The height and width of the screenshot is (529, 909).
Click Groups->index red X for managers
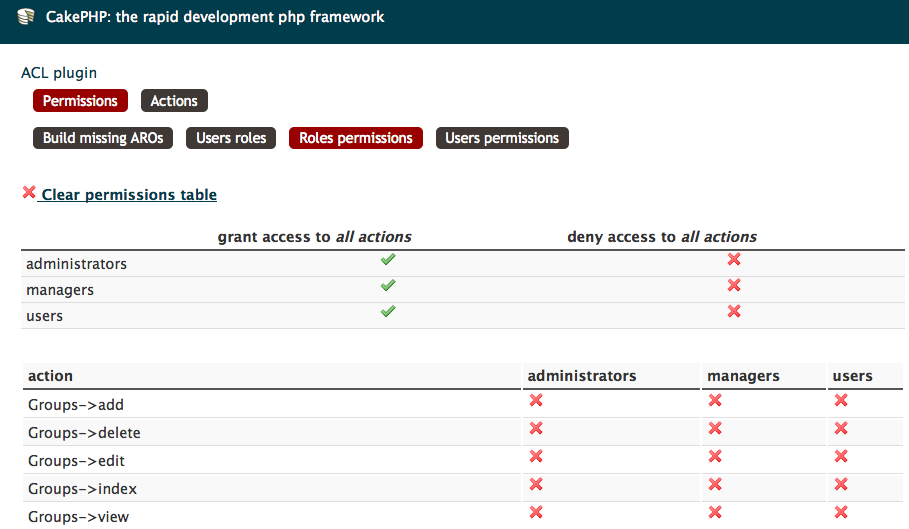click(x=715, y=484)
